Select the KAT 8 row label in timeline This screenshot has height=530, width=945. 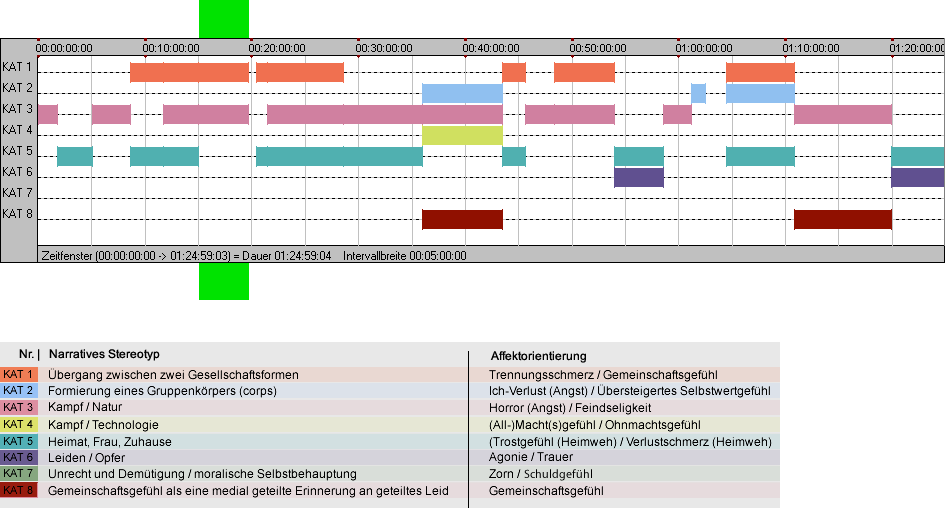point(17,214)
